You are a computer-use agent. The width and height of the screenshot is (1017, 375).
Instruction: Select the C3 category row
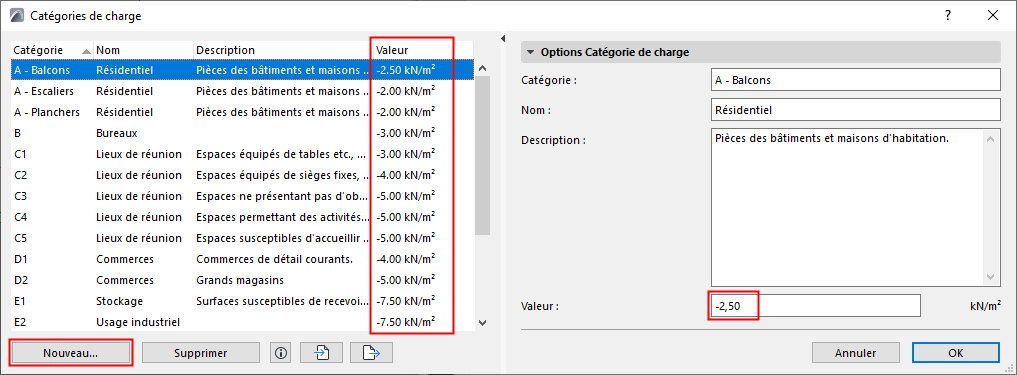pyautogui.click(x=243, y=196)
